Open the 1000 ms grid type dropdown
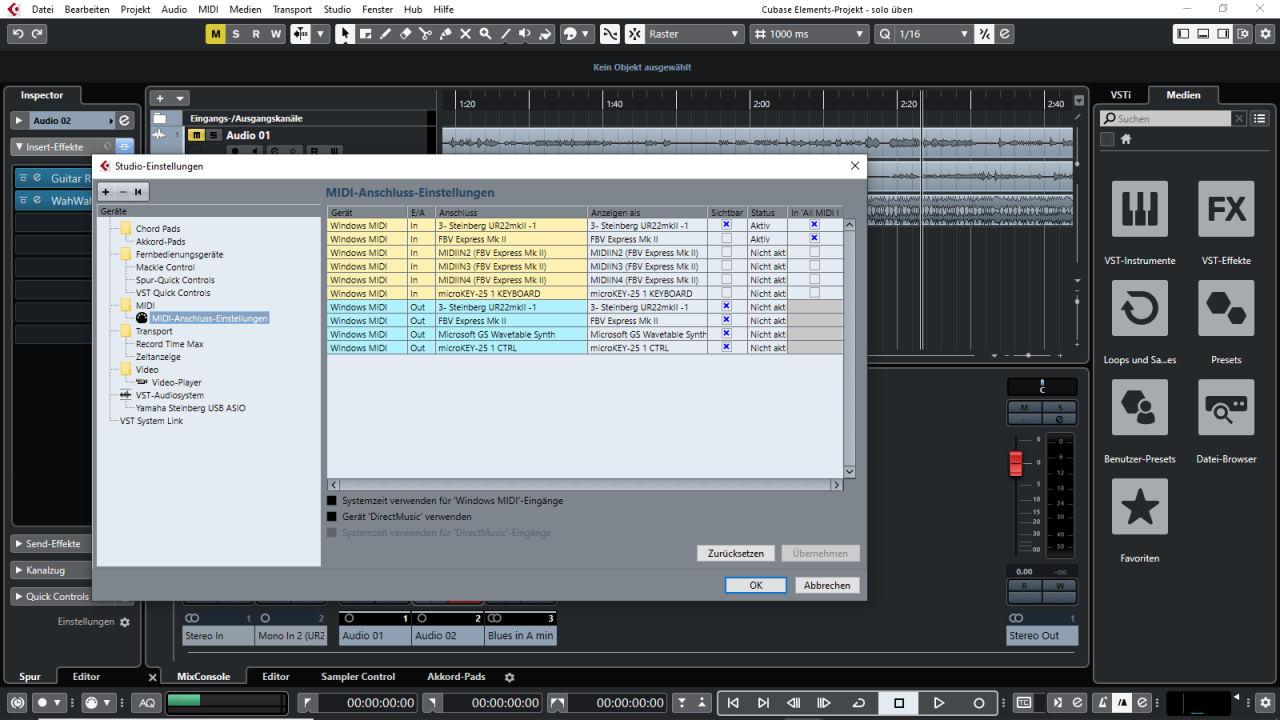The height and width of the screenshot is (720, 1280). [809, 34]
